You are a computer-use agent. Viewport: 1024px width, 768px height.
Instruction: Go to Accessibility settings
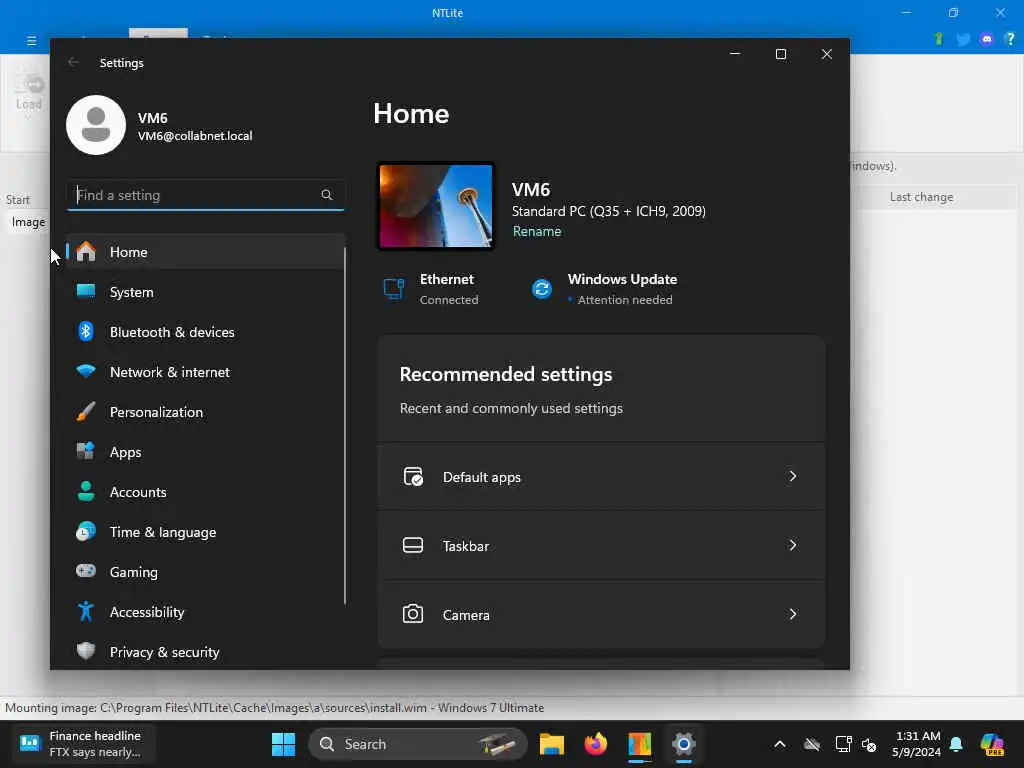point(205,612)
